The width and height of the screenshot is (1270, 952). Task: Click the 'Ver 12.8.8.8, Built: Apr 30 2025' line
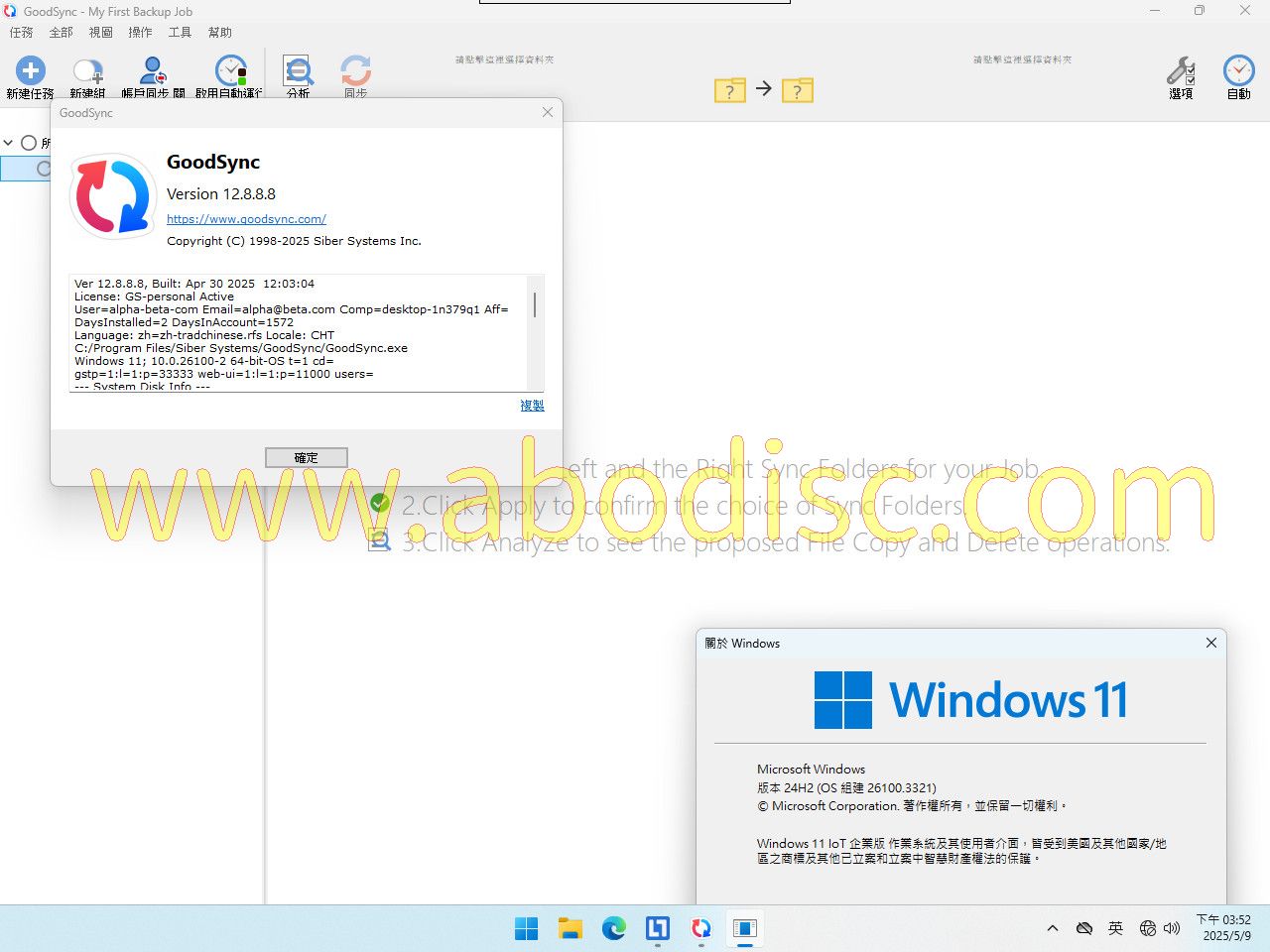tap(194, 284)
